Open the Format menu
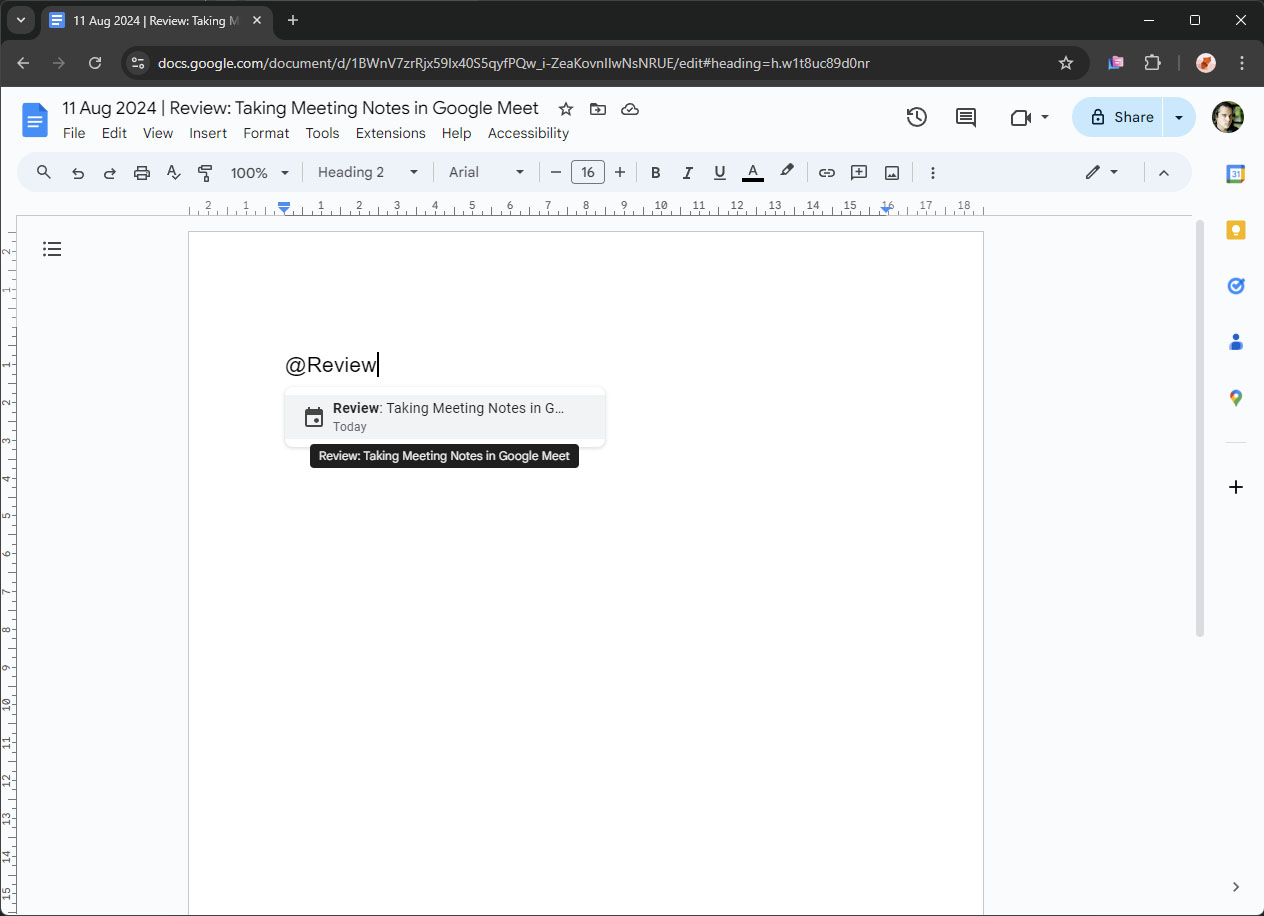The width and height of the screenshot is (1264, 916). (x=266, y=133)
